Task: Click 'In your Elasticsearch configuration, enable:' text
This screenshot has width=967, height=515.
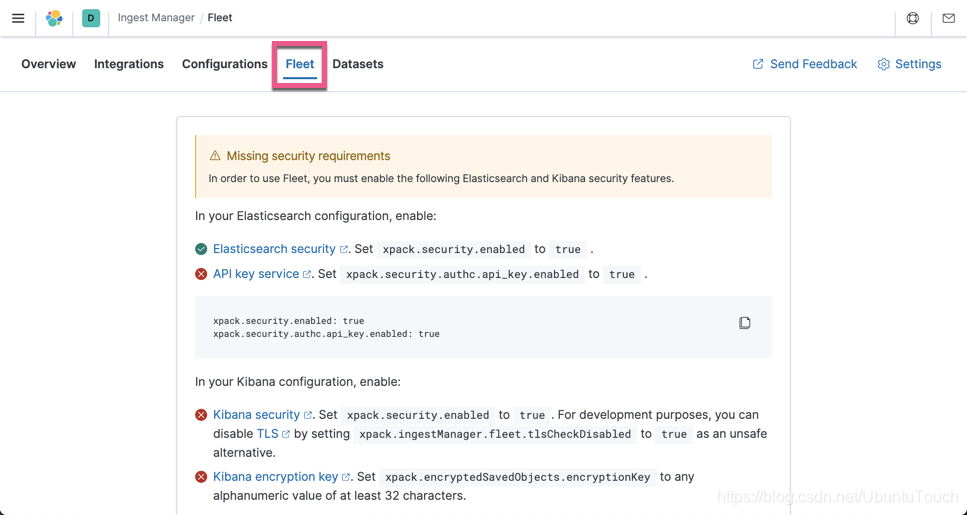Action: [x=316, y=216]
